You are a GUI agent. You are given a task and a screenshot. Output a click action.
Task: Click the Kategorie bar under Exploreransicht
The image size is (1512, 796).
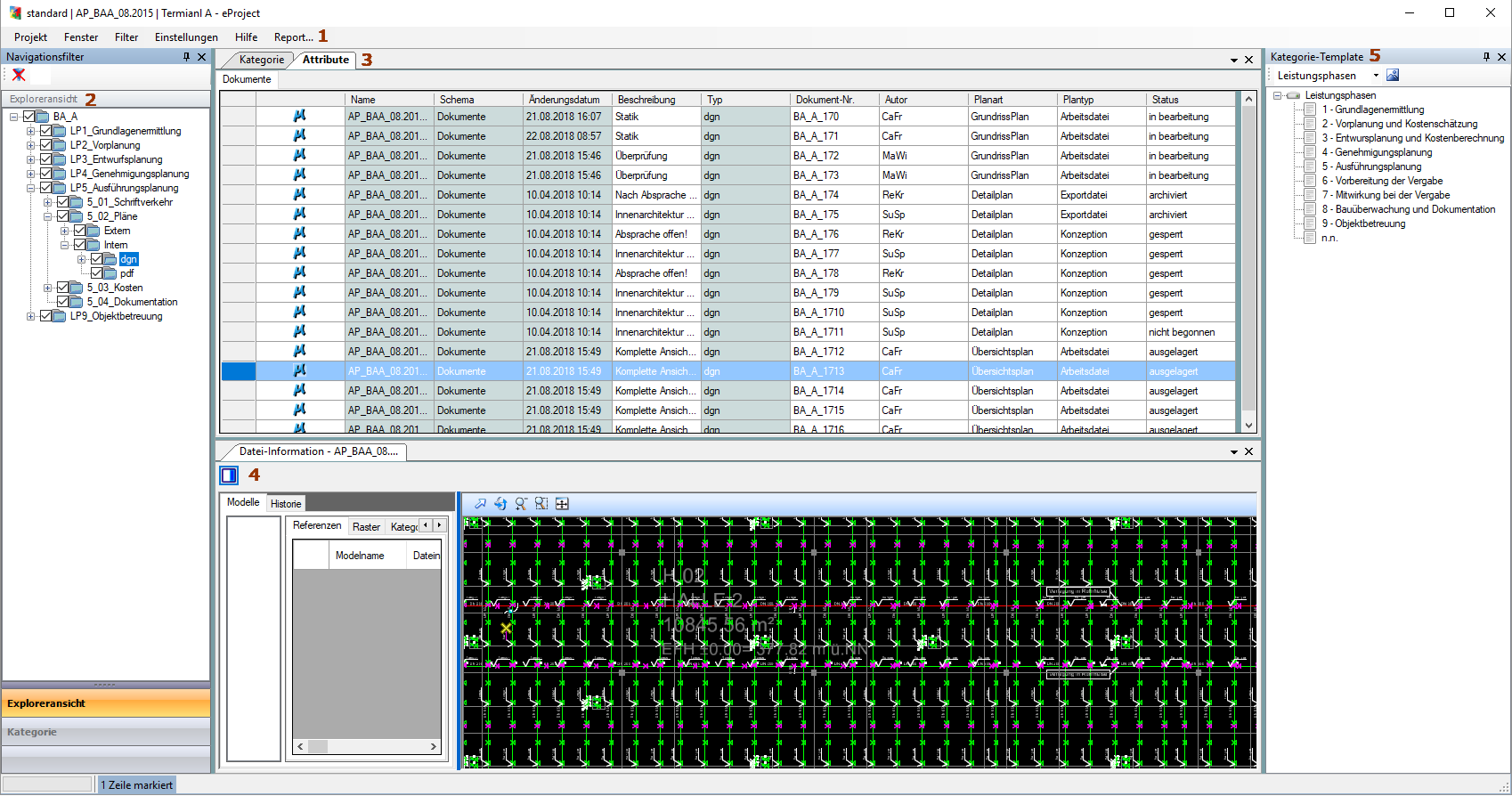click(106, 732)
